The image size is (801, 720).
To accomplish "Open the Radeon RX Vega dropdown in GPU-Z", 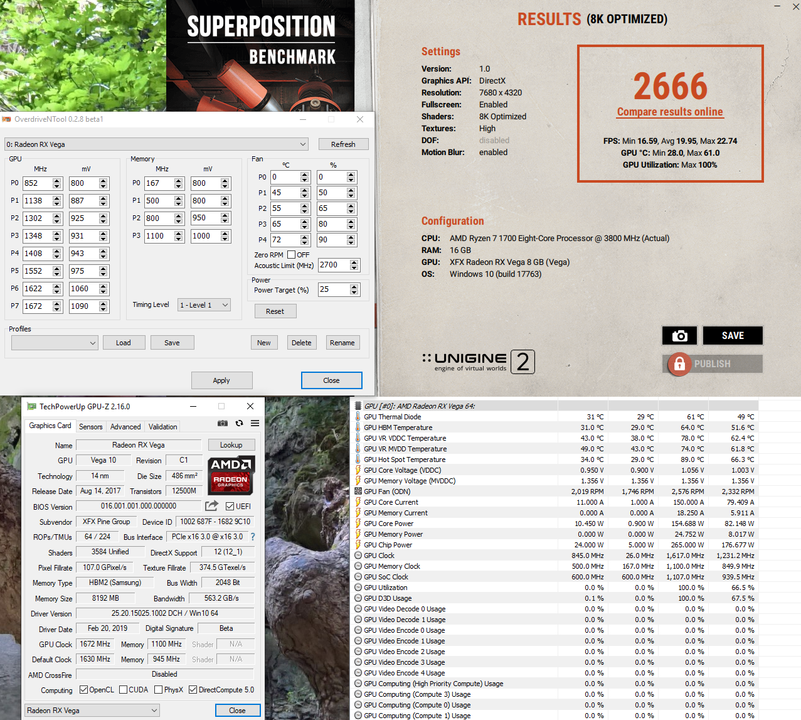I will [x=92, y=710].
